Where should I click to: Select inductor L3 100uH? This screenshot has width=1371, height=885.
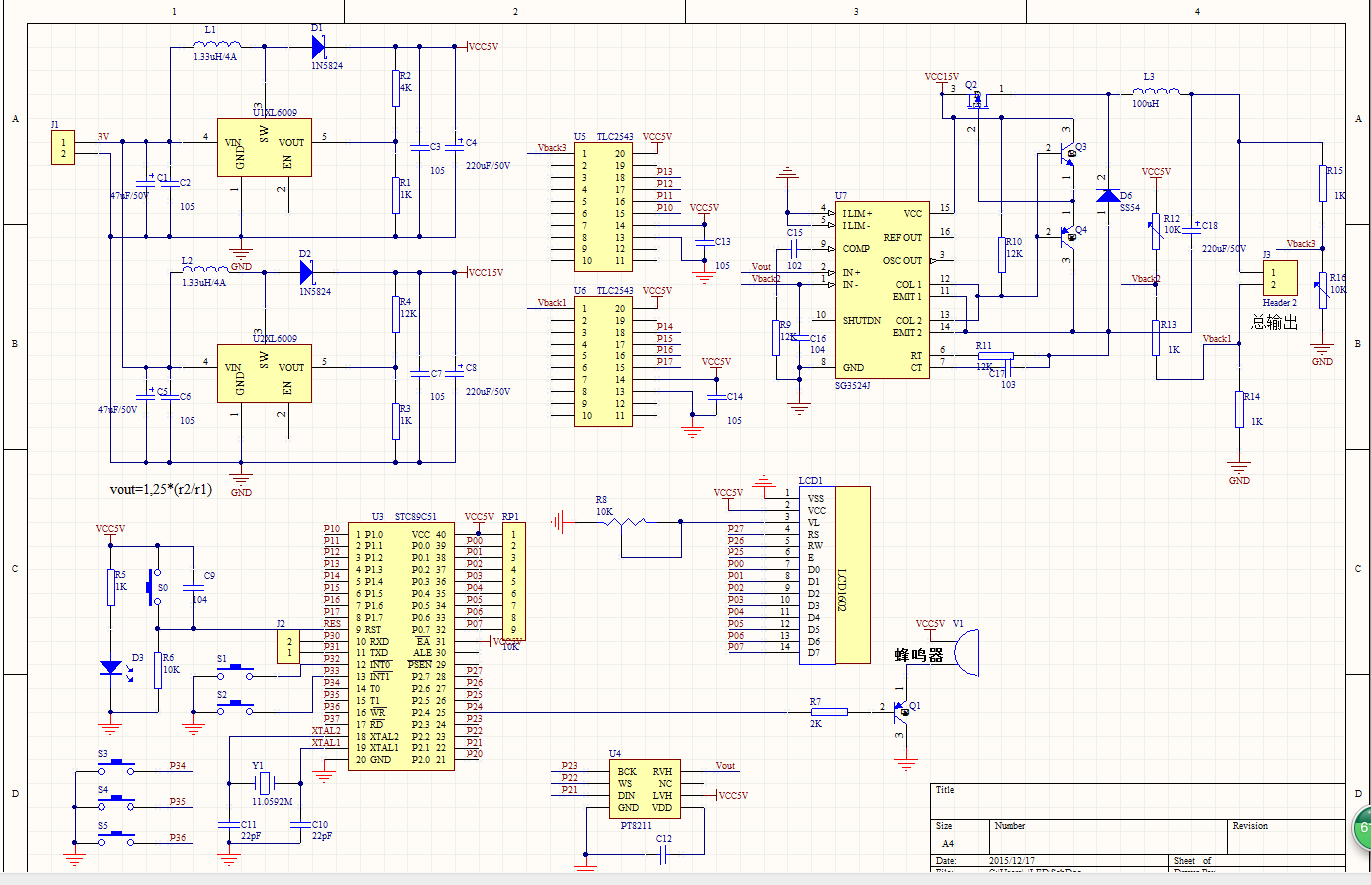(1156, 90)
